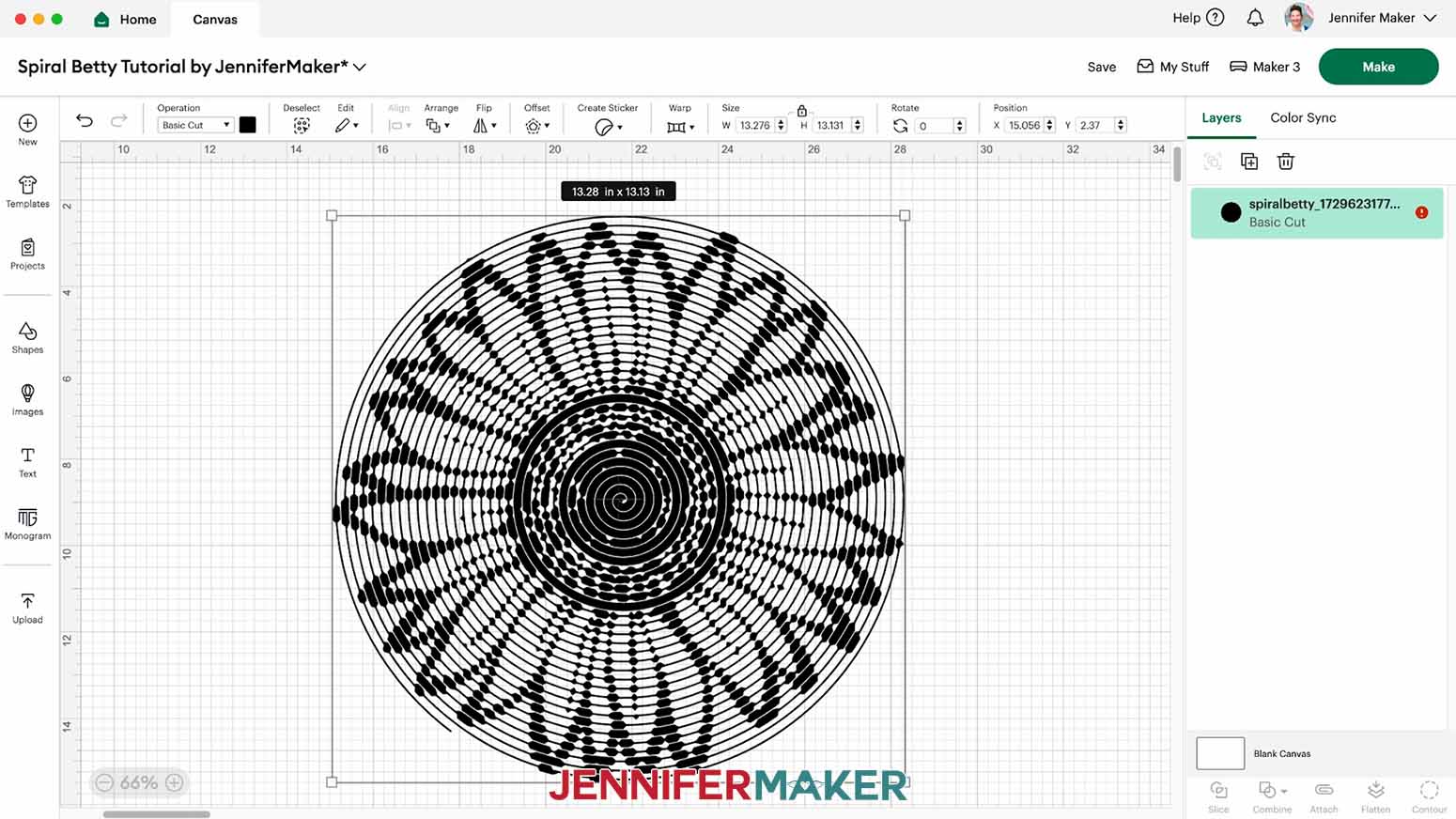Image resolution: width=1456 pixels, height=819 pixels.
Task: Click the Blank Canvas white swatch
Action: (1220, 753)
